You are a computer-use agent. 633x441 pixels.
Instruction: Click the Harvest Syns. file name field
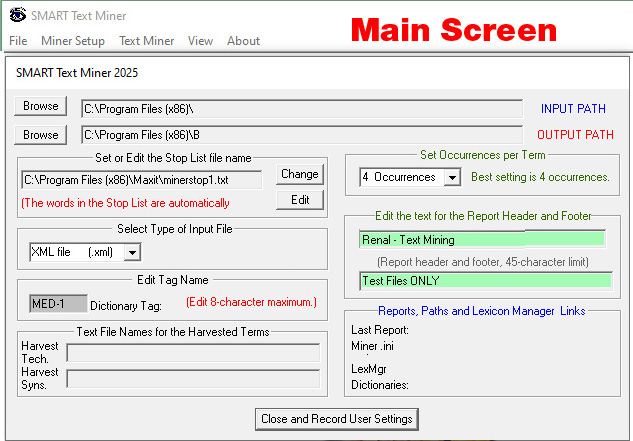(x=193, y=379)
